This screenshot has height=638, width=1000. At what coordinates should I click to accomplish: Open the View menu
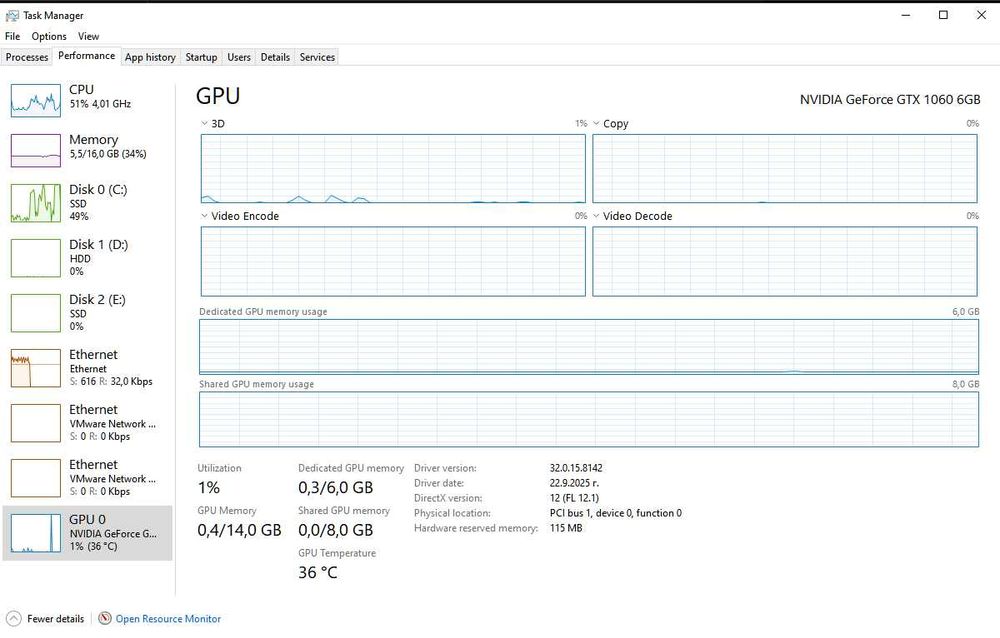(89, 36)
